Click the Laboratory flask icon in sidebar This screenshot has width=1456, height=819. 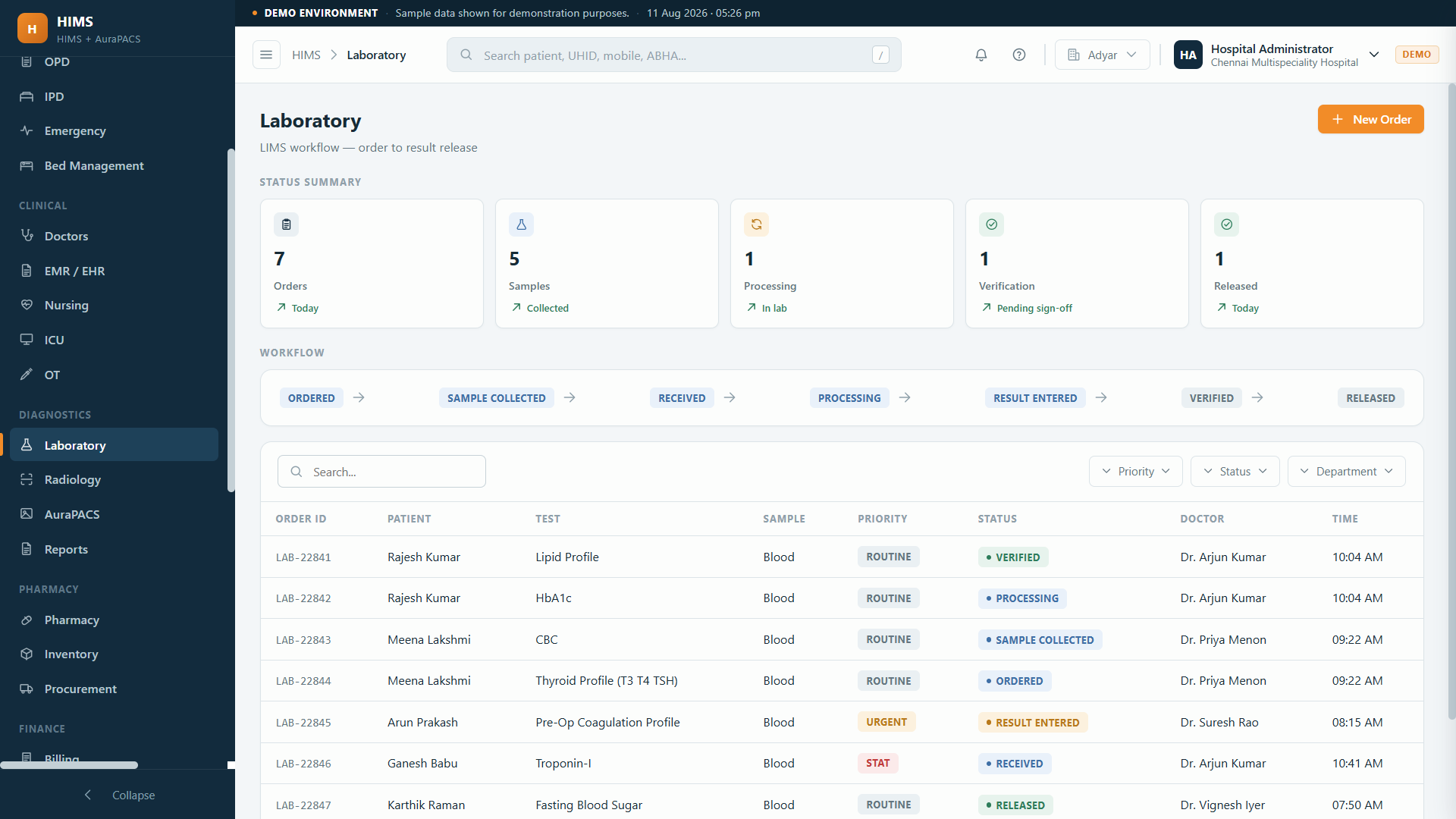click(27, 445)
